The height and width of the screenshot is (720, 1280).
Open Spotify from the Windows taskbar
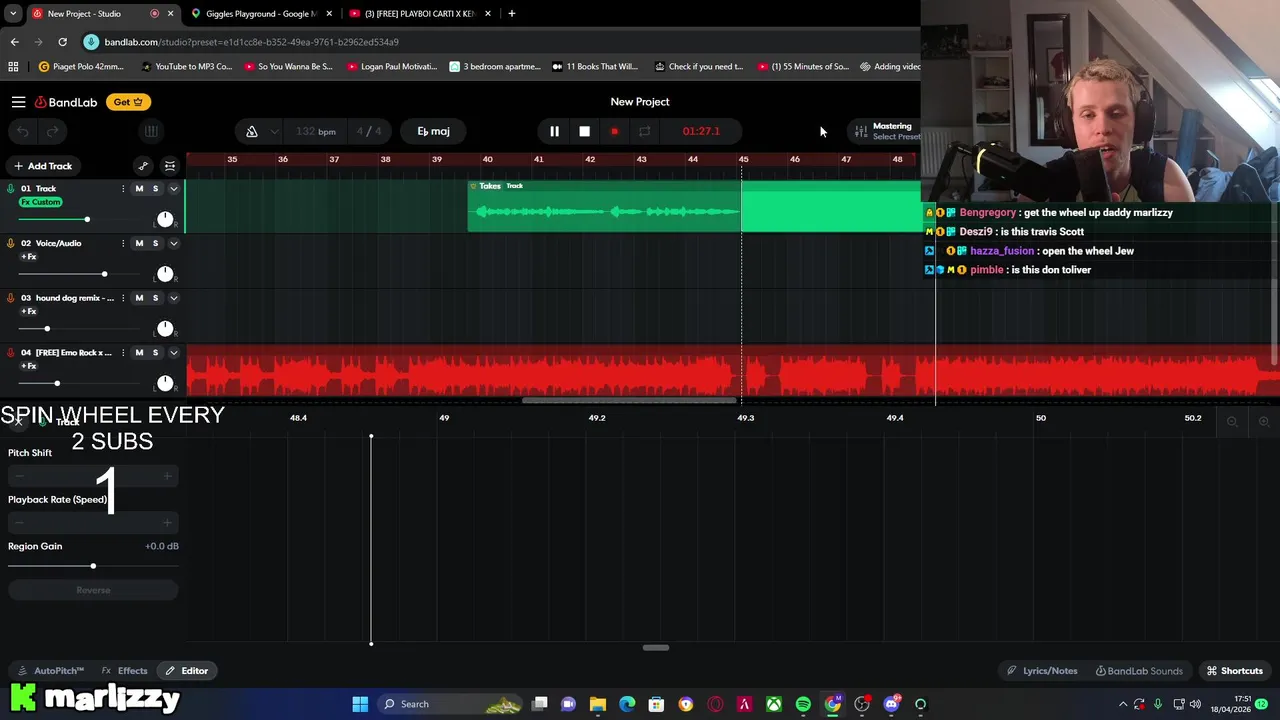803,704
